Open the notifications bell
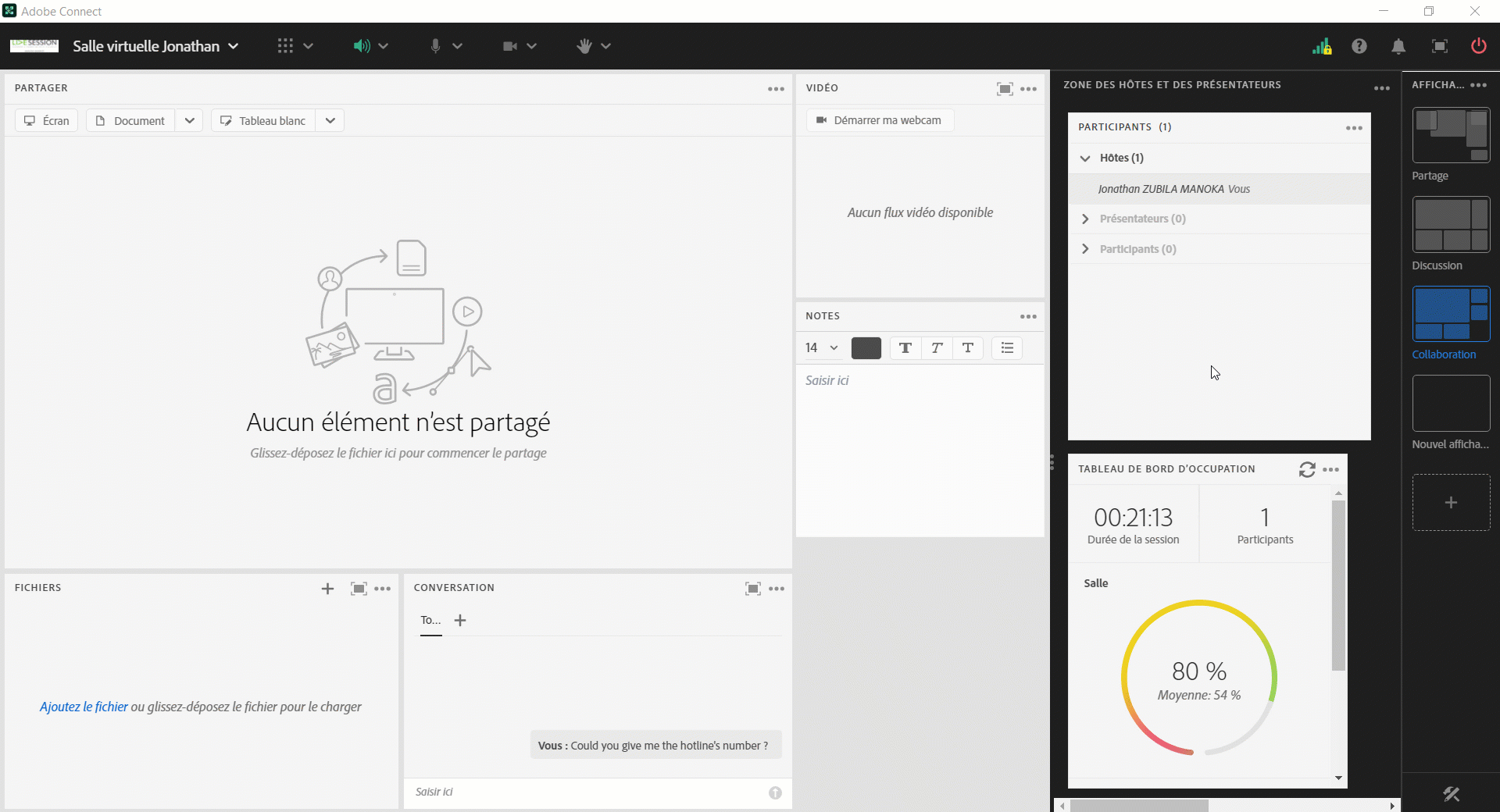This screenshot has width=1500, height=812. 1398,46
